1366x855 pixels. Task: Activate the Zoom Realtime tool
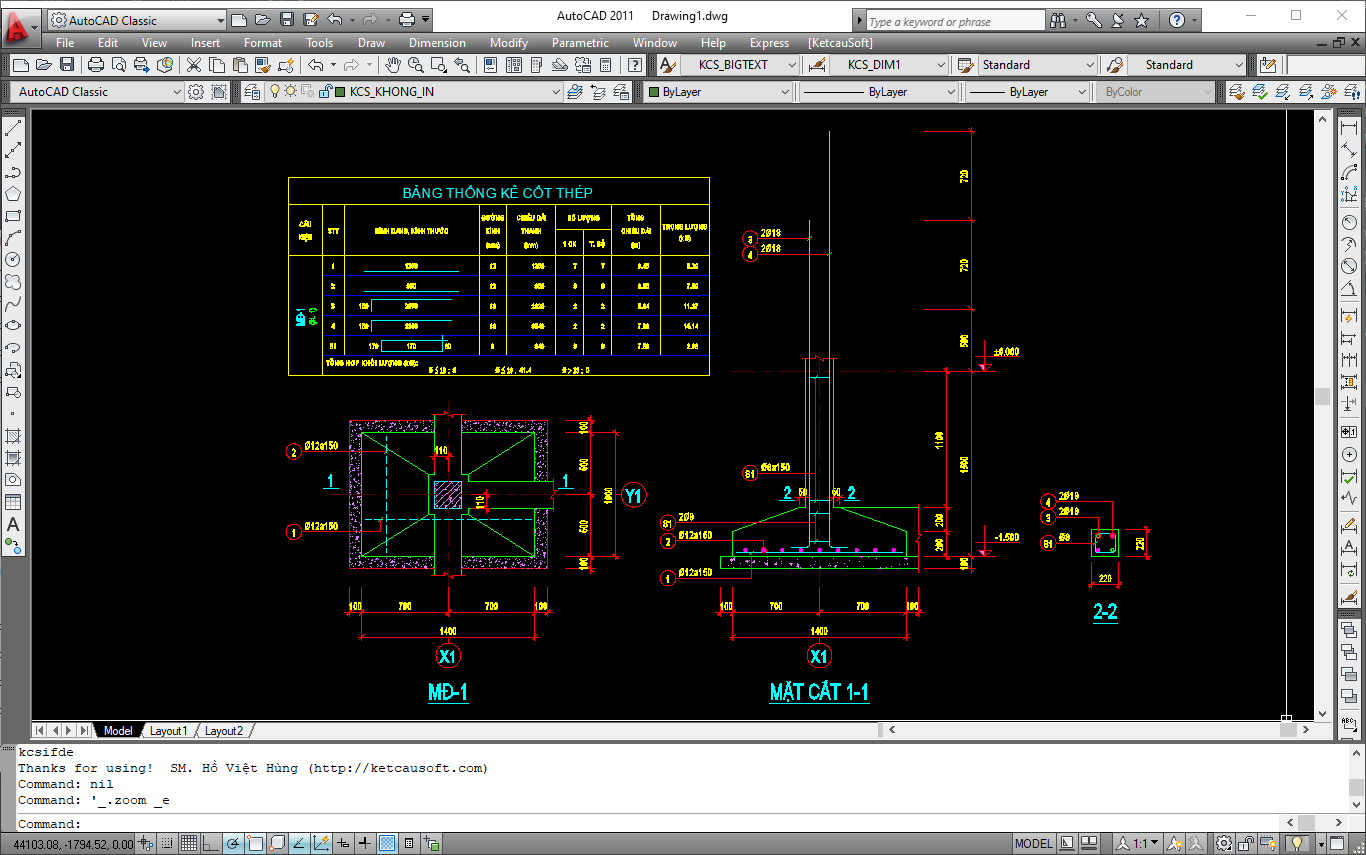pyautogui.click(x=416, y=65)
